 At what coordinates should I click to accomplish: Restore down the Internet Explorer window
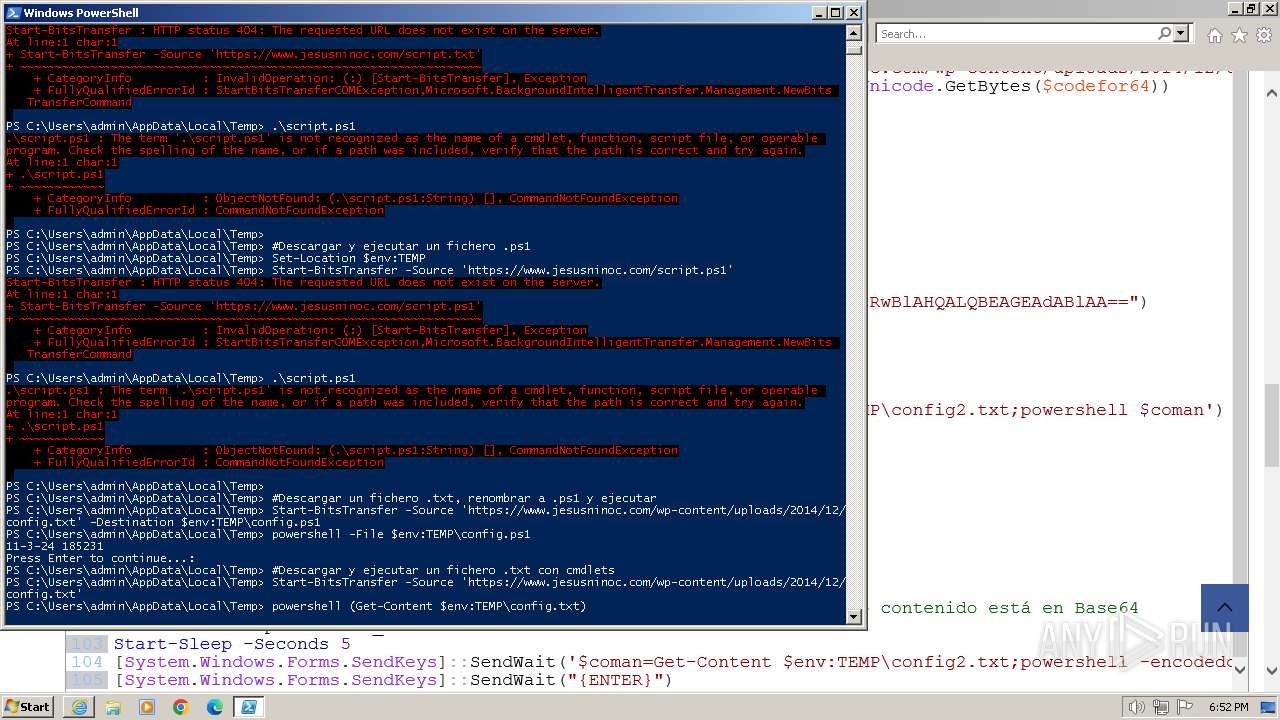[1250, 8]
